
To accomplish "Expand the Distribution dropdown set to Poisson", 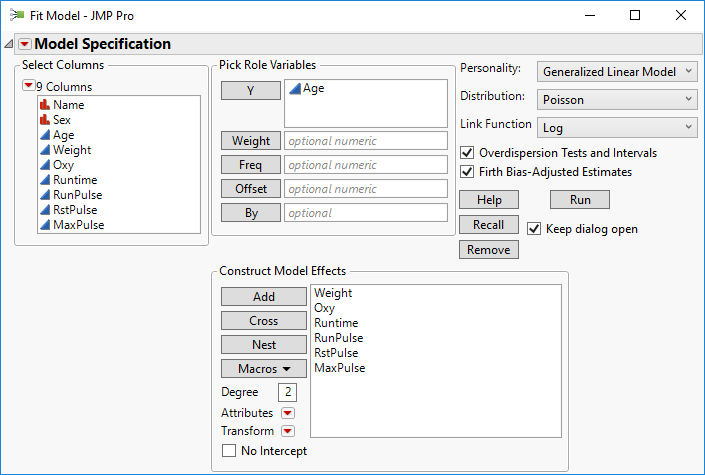I will click(x=617, y=99).
